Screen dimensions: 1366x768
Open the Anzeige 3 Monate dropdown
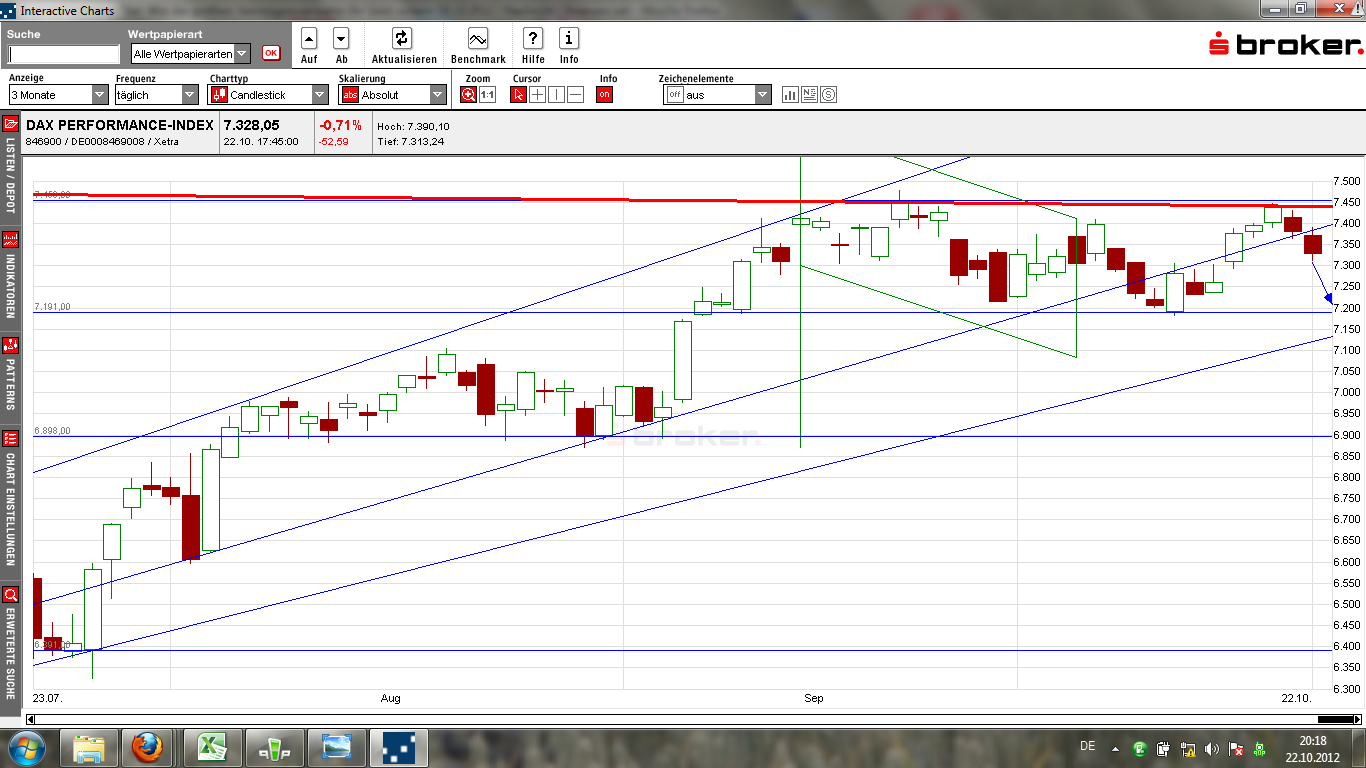[58, 95]
